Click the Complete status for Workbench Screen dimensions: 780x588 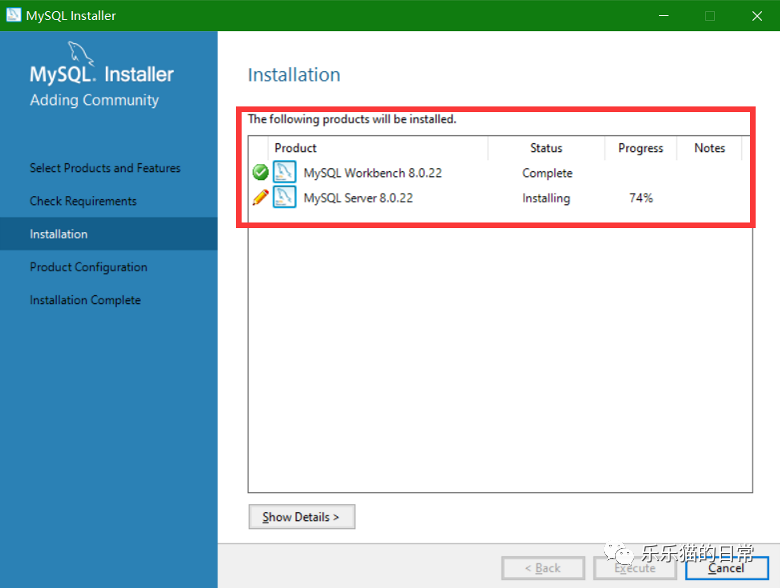tap(547, 173)
